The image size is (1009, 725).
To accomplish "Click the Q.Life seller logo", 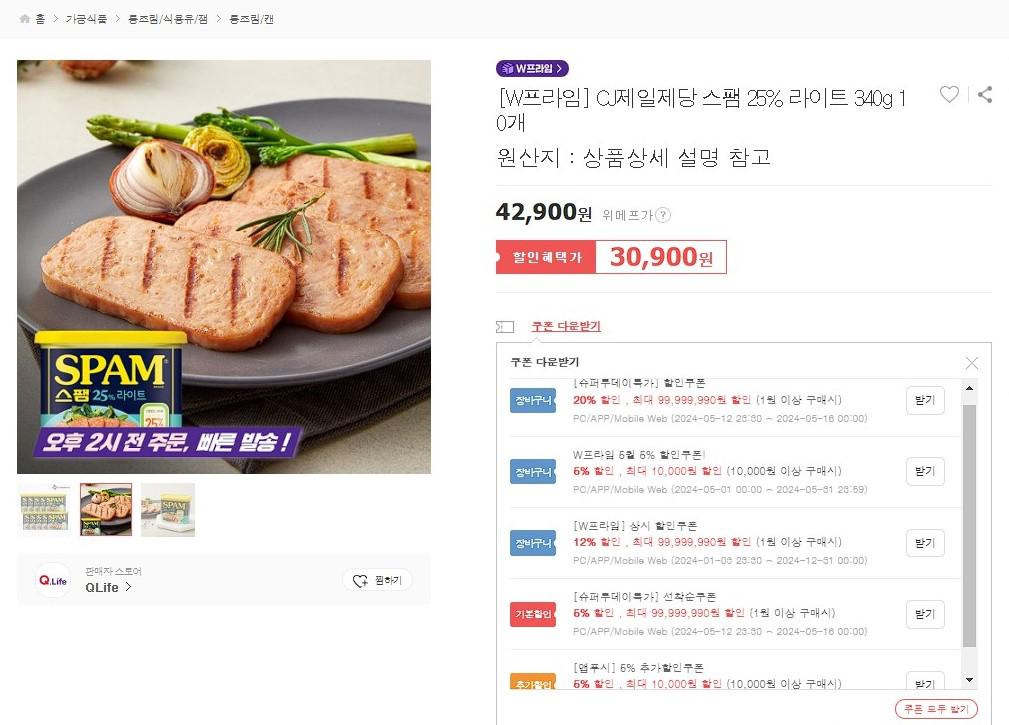I will click(x=53, y=580).
